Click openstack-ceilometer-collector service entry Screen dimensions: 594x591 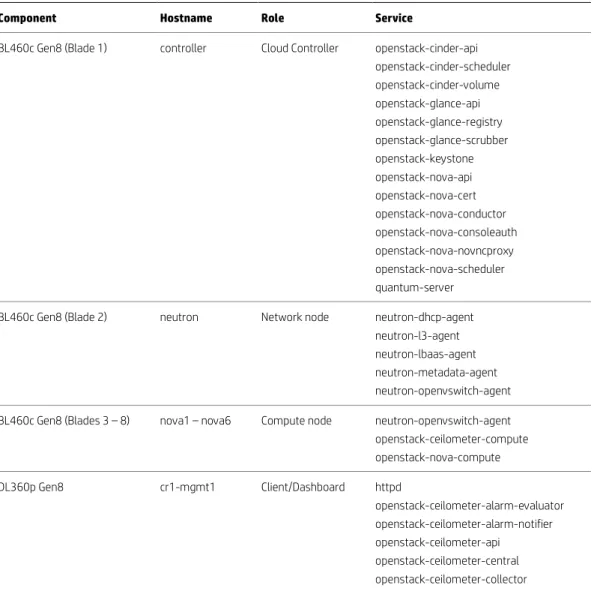pyautogui.click(x=451, y=580)
